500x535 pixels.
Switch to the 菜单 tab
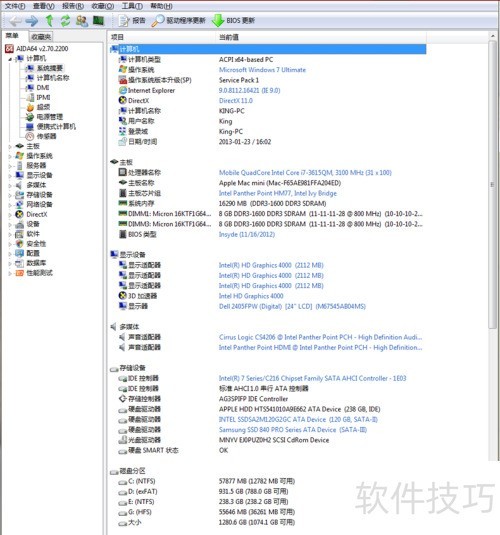point(12,36)
